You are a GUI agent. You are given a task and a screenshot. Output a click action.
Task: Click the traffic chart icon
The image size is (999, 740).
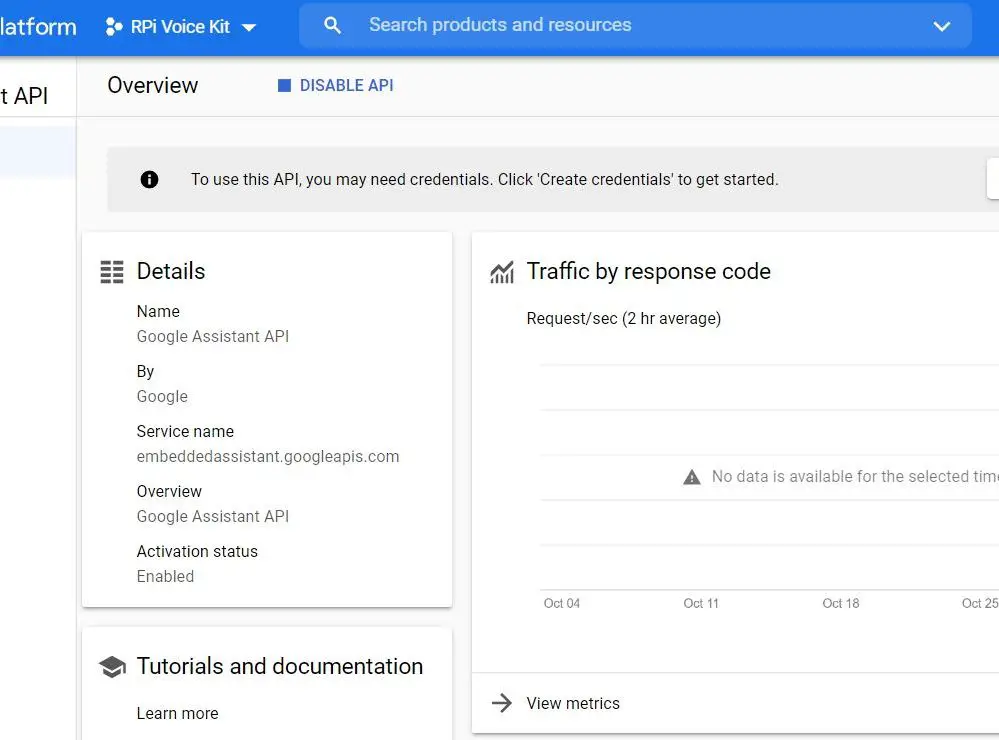click(502, 272)
